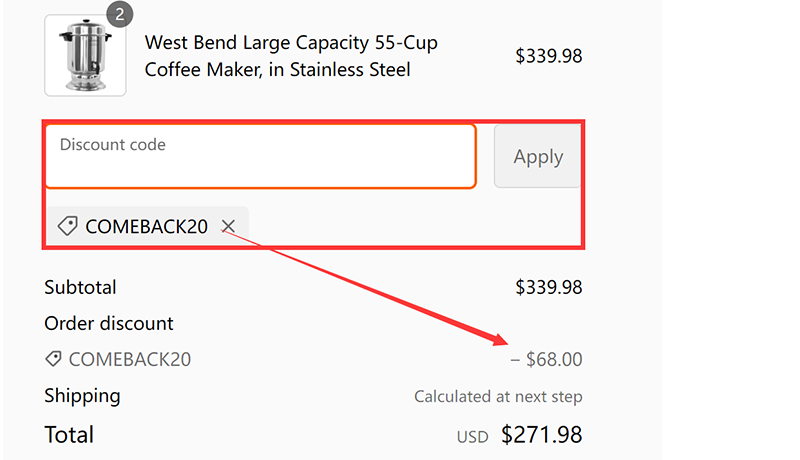This screenshot has width=800, height=460.
Task: Focus the Discount code input field
Action: 259,156
